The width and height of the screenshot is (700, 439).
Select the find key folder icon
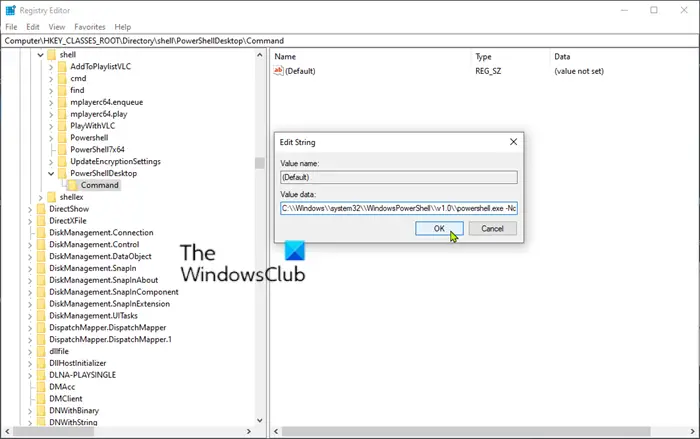click(x=62, y=90)
